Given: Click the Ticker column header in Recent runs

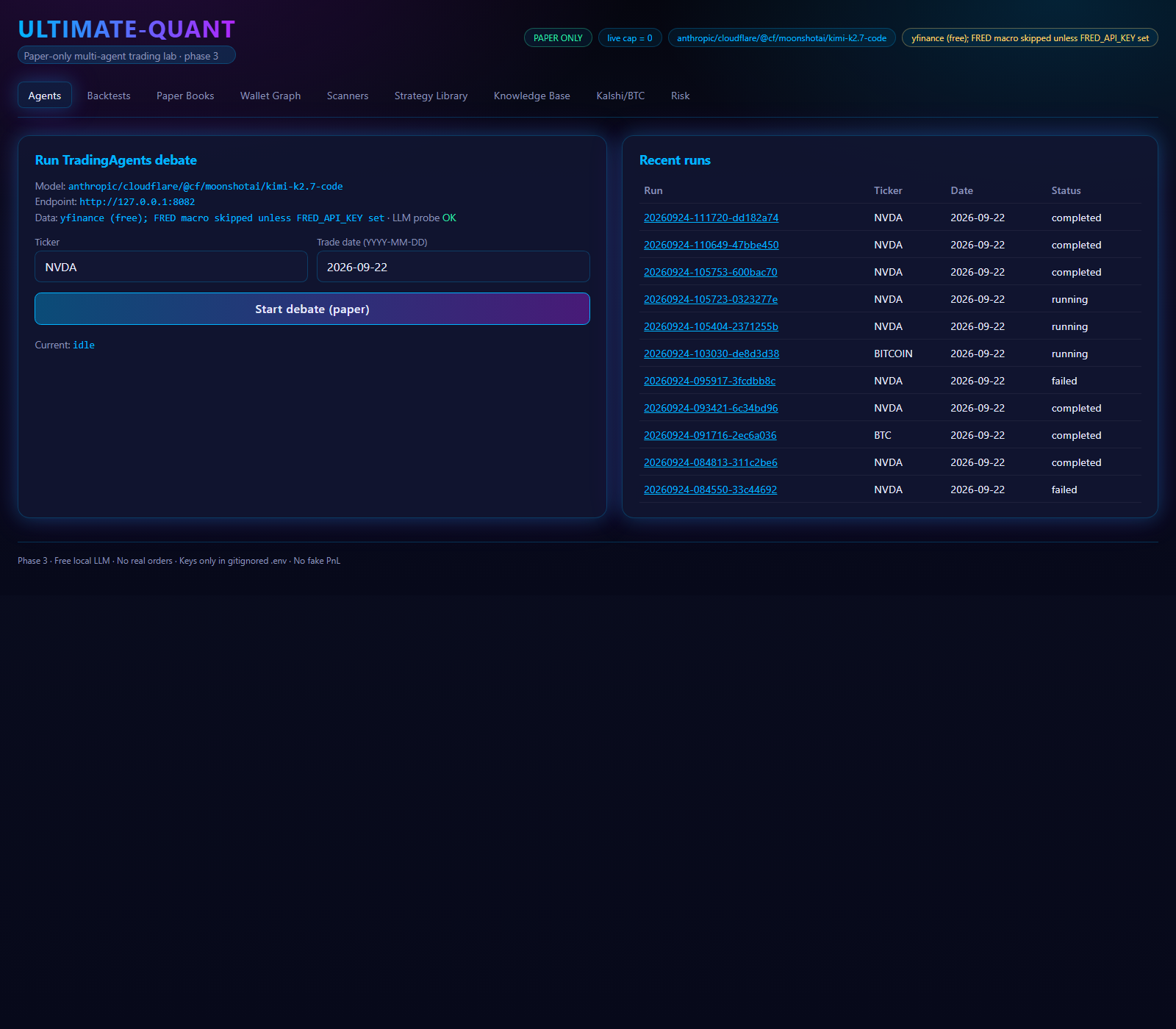Looking at the screenshot, I should [x=888, y=190].
